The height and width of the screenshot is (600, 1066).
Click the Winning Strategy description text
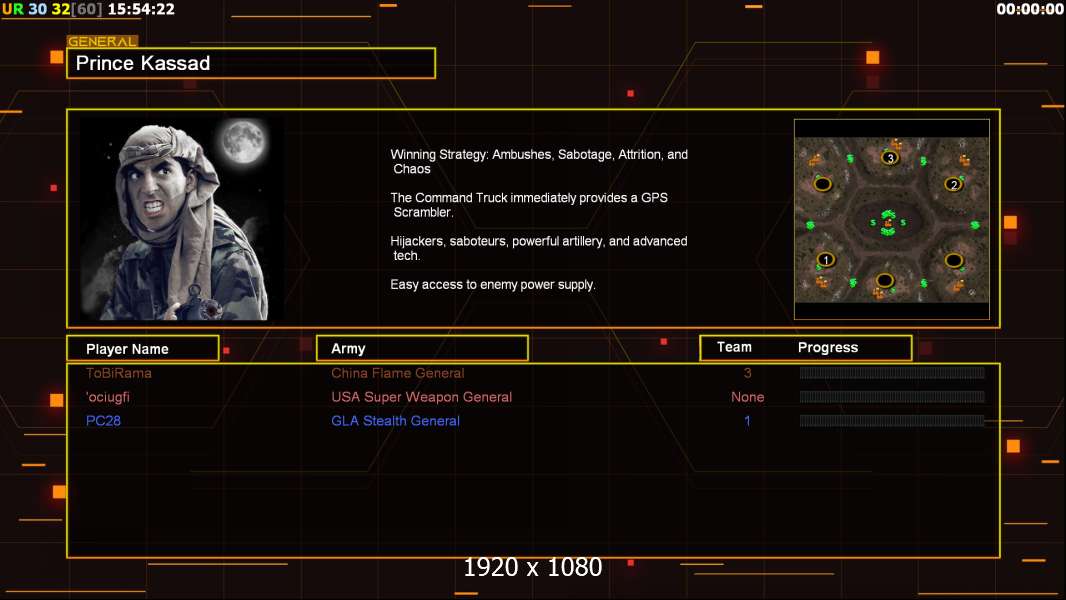click(539, 162)
